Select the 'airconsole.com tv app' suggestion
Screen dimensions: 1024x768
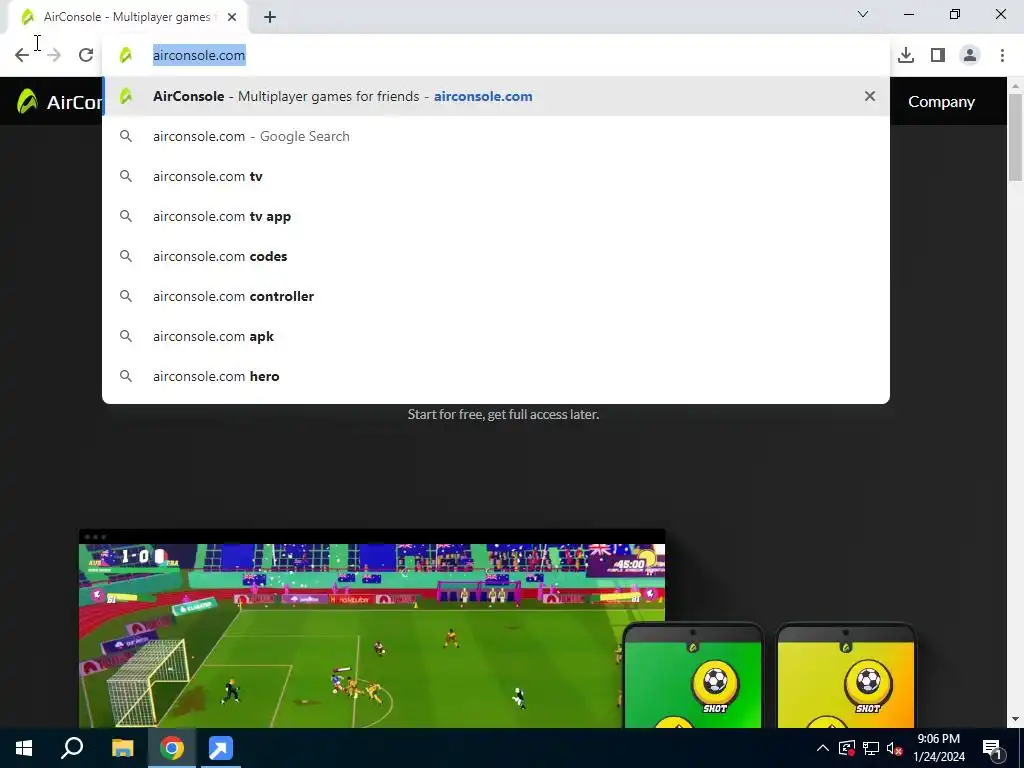click(496, 216)
